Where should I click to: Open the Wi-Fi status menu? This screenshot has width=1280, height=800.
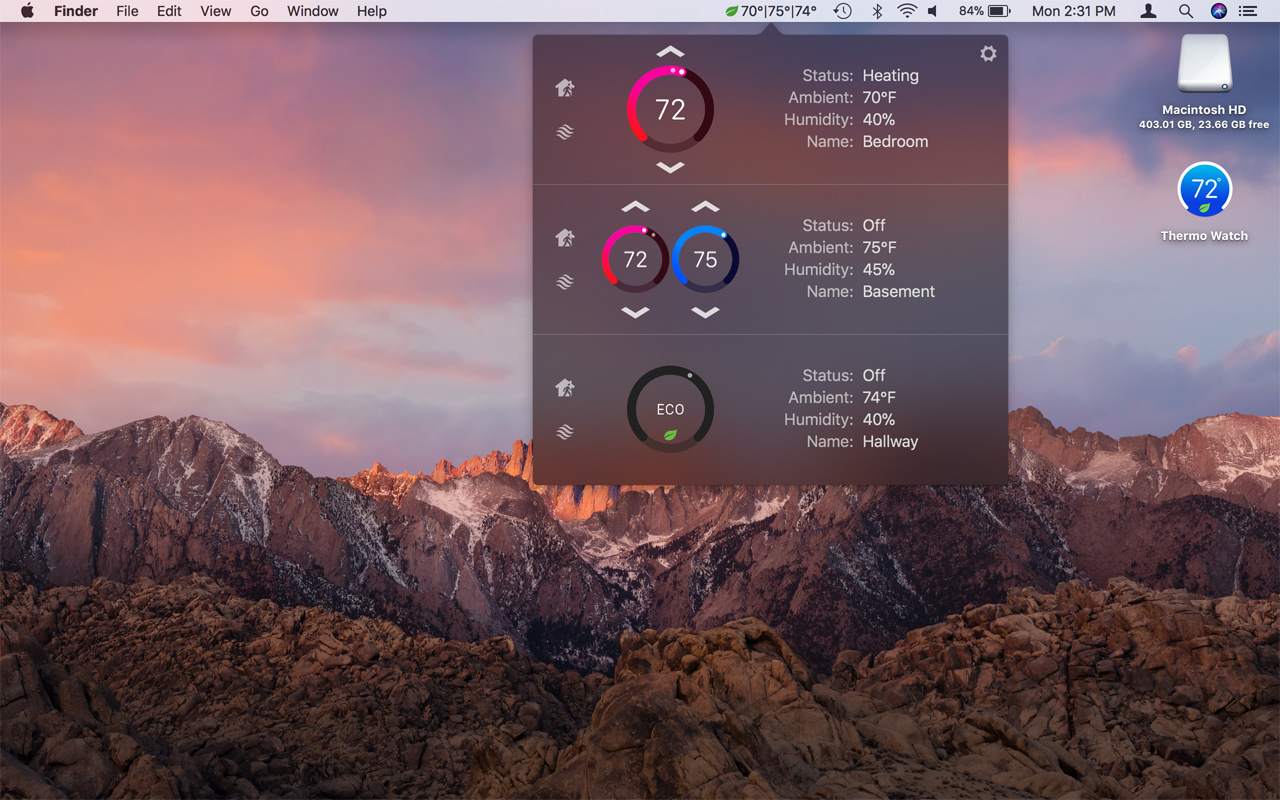pos(907,11)
